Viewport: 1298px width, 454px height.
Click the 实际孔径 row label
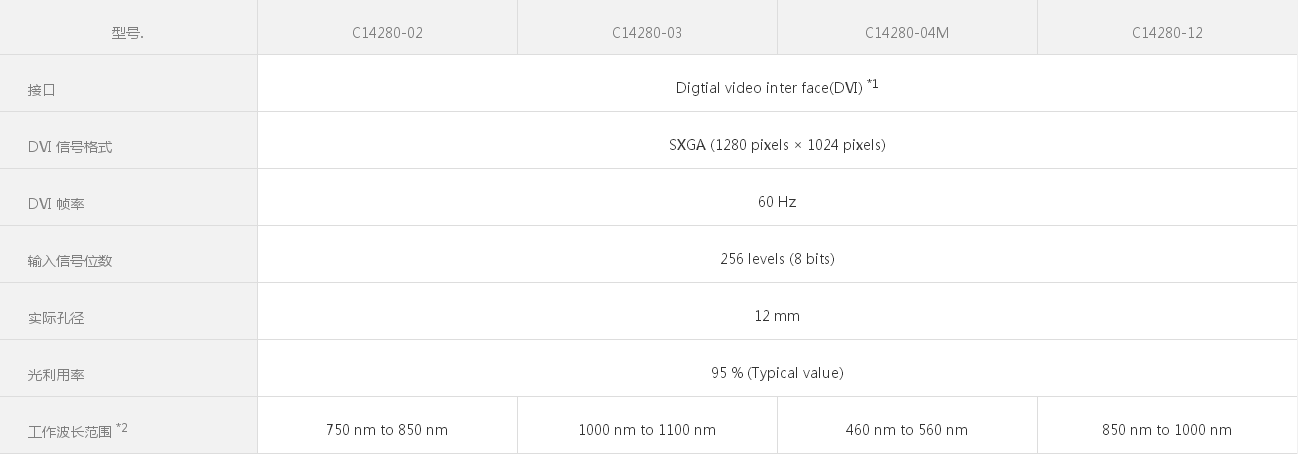point(56,318)
